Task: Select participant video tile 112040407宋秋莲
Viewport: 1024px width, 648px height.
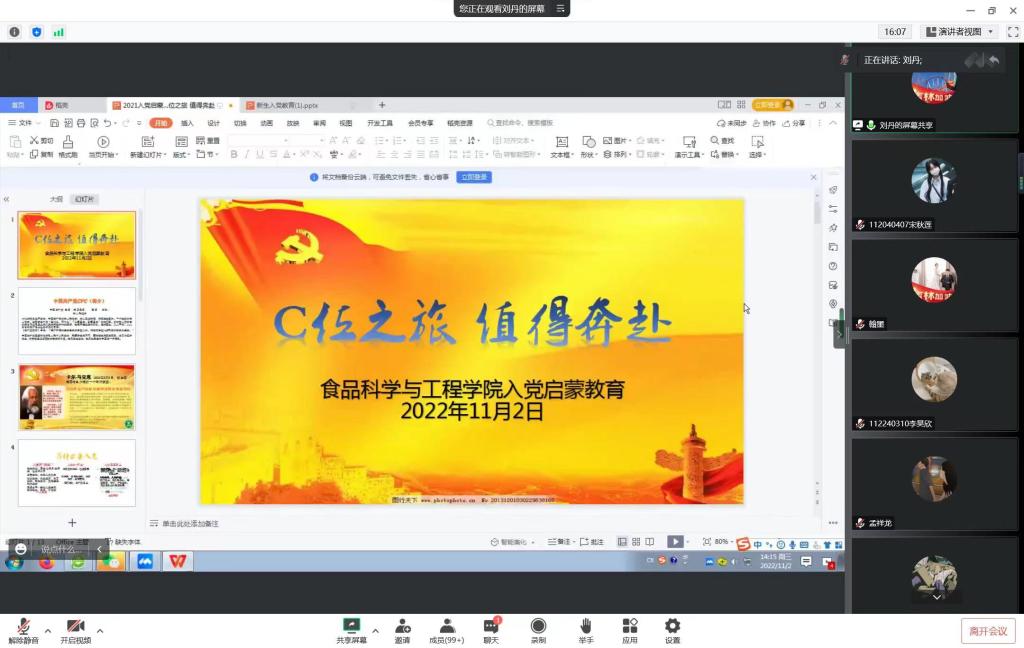Action: point(935,186)
